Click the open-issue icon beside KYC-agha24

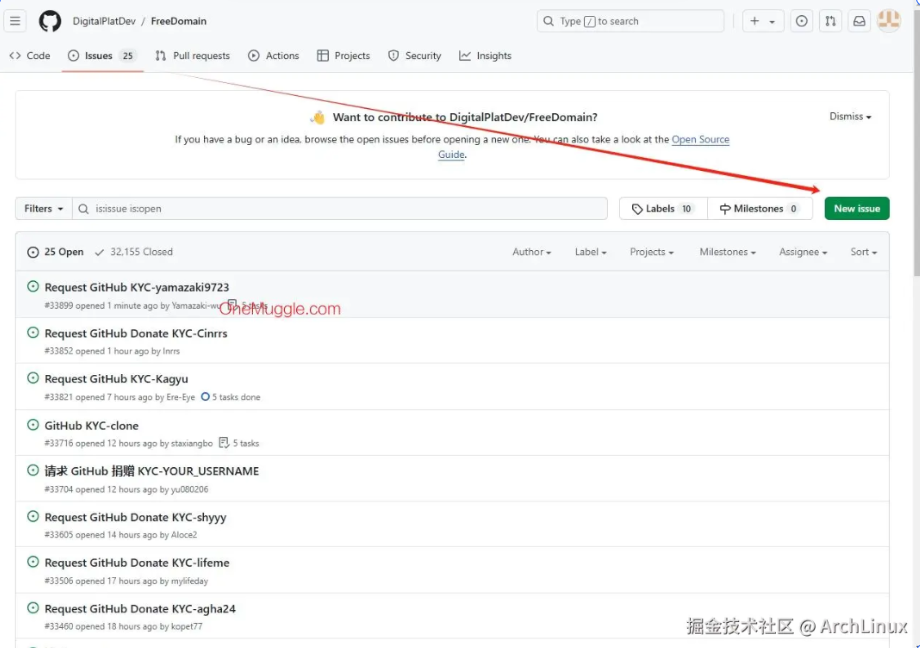tap(33, 608)
